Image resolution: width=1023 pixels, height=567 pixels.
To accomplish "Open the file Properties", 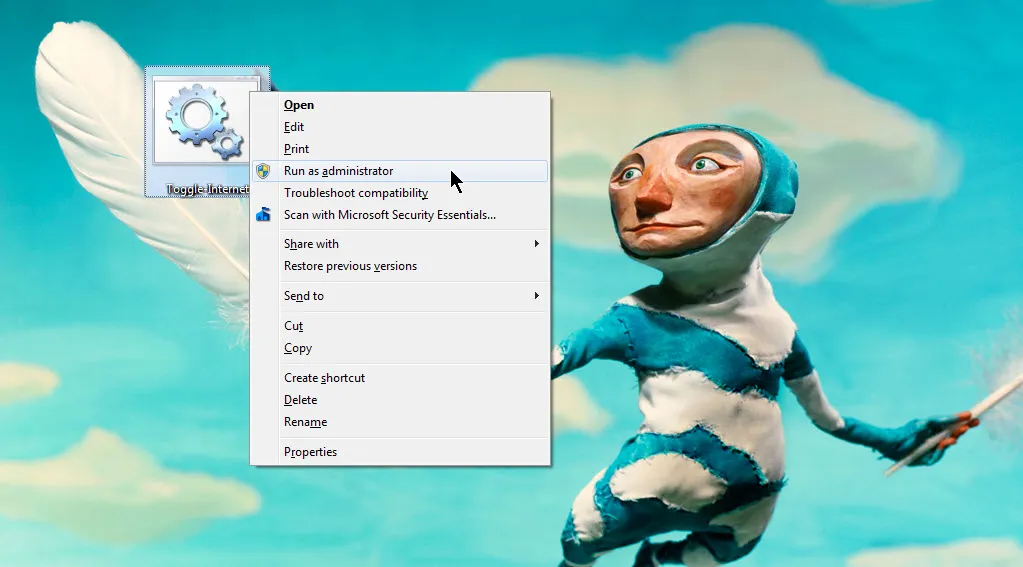I will [x=310, y=452].
